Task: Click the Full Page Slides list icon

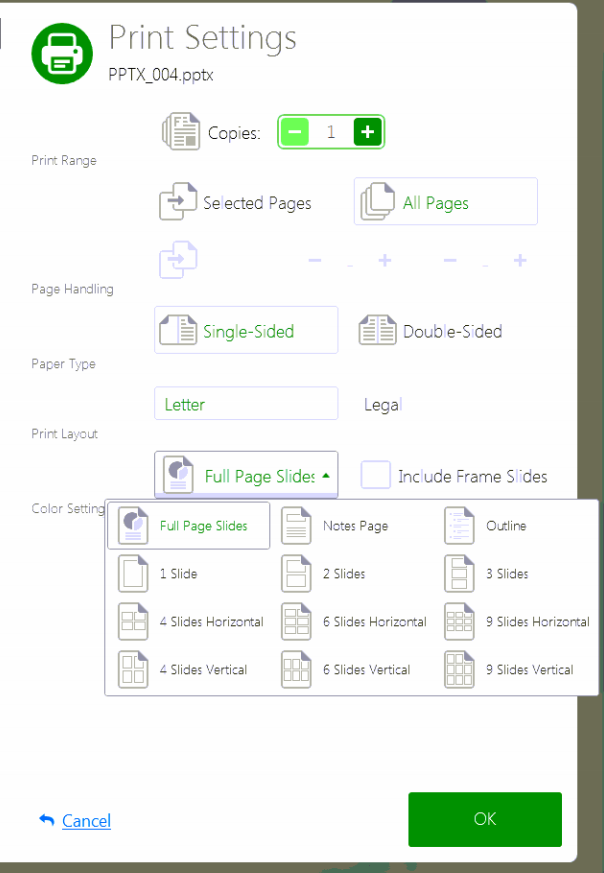Action: click(133, 525)
